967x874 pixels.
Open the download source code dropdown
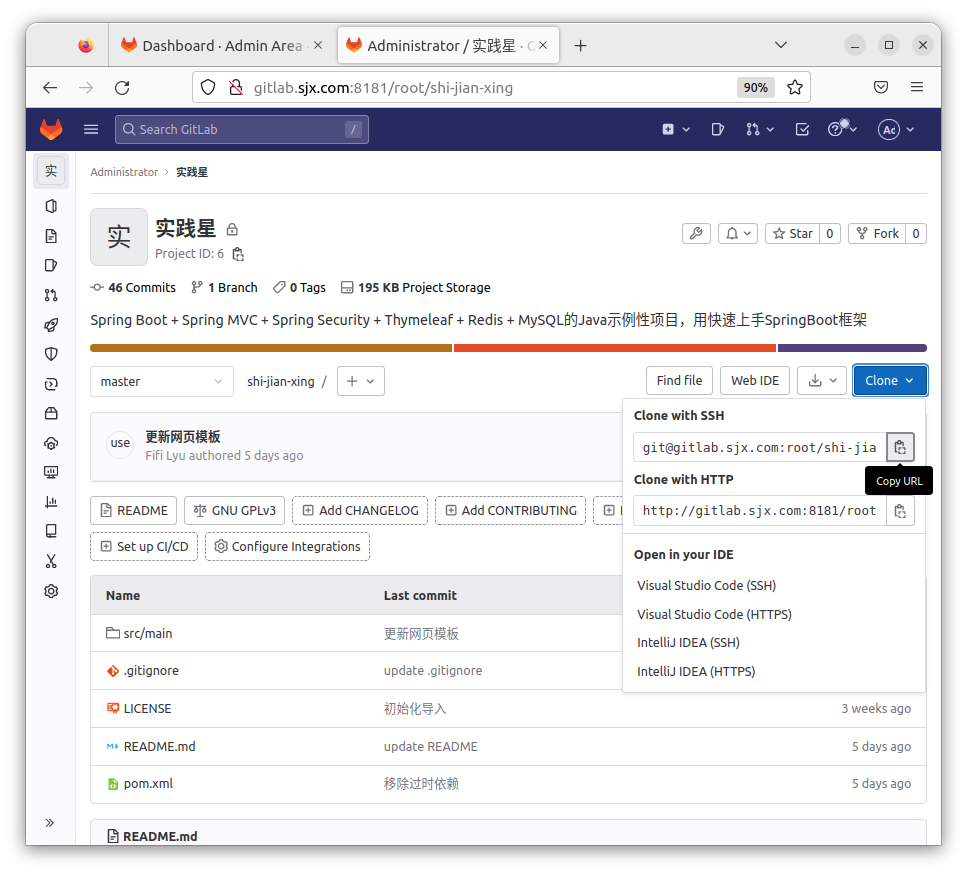click(x=822, y=380)
